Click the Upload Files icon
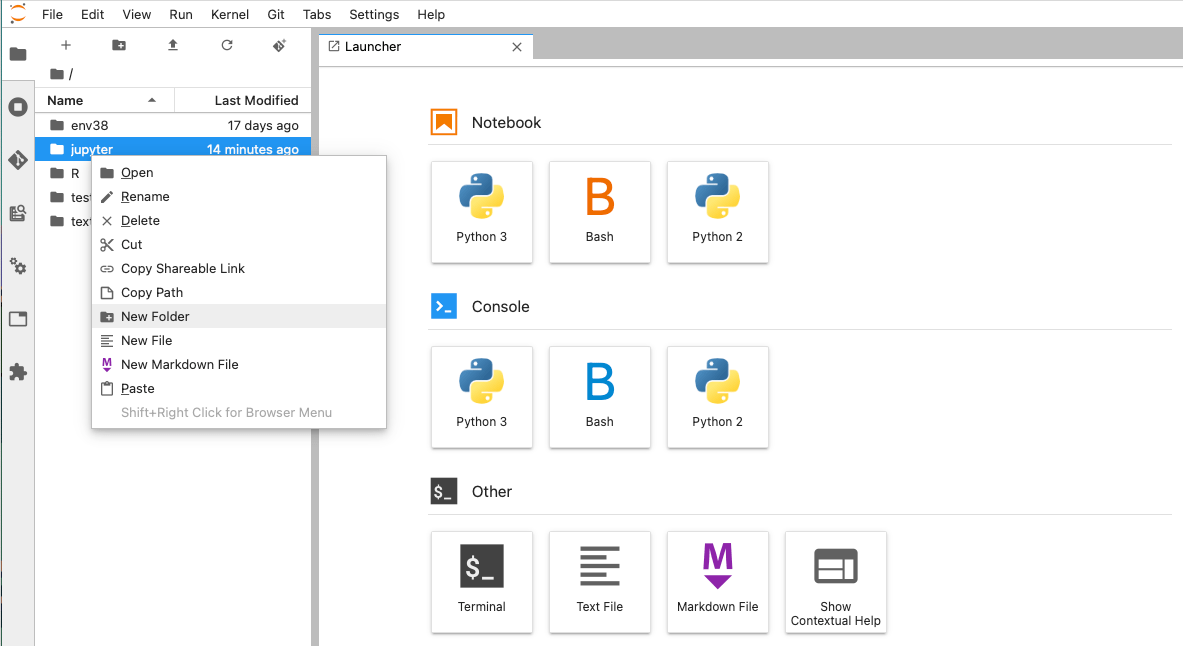Image resolution: width=1183 pixels, height=646 pixels. [x=173, y=45]
